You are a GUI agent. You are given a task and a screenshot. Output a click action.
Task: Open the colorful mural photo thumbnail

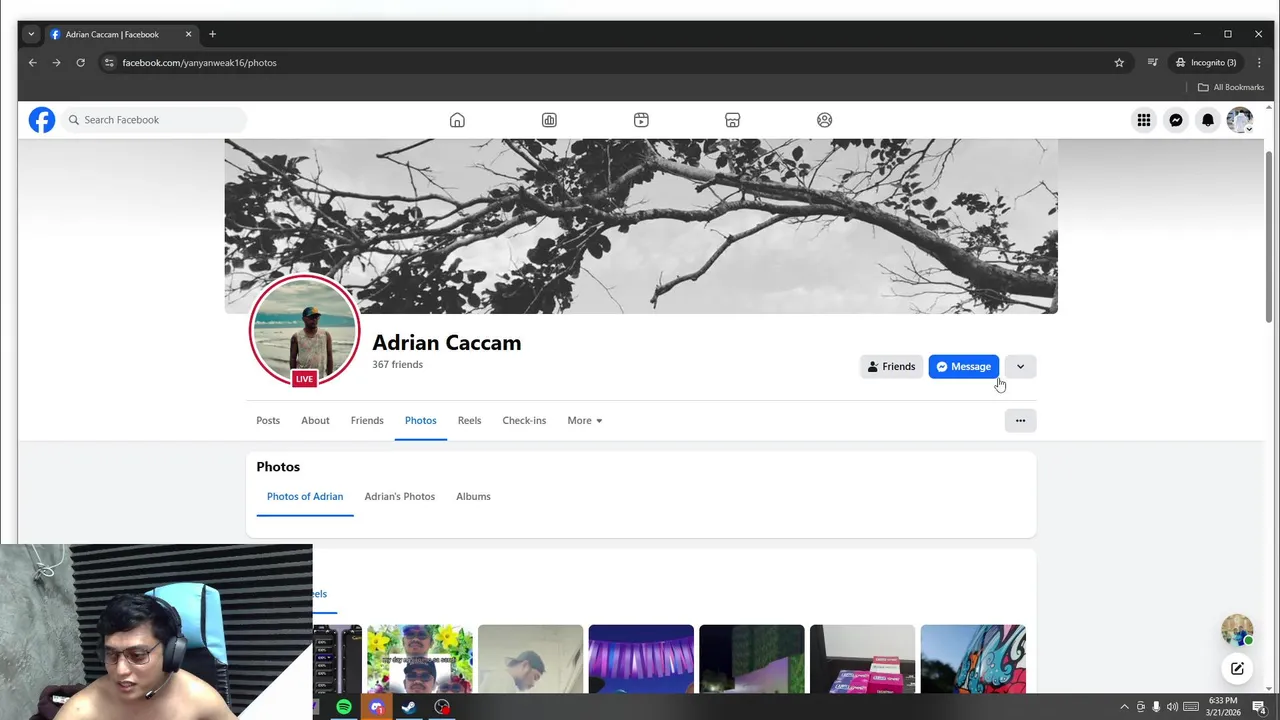point(973,659)
